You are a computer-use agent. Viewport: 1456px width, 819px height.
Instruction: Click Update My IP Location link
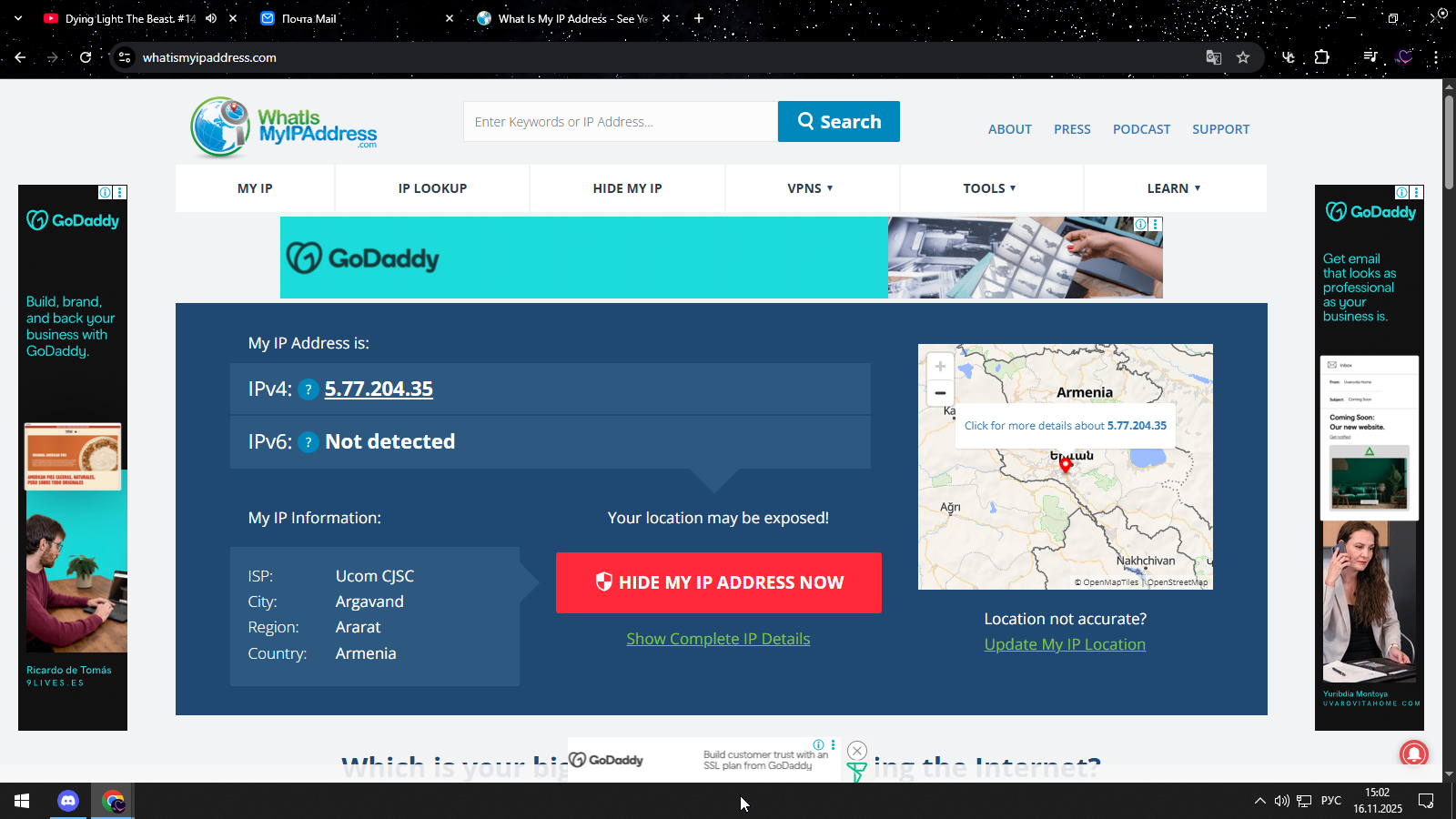pos(1065,644)
